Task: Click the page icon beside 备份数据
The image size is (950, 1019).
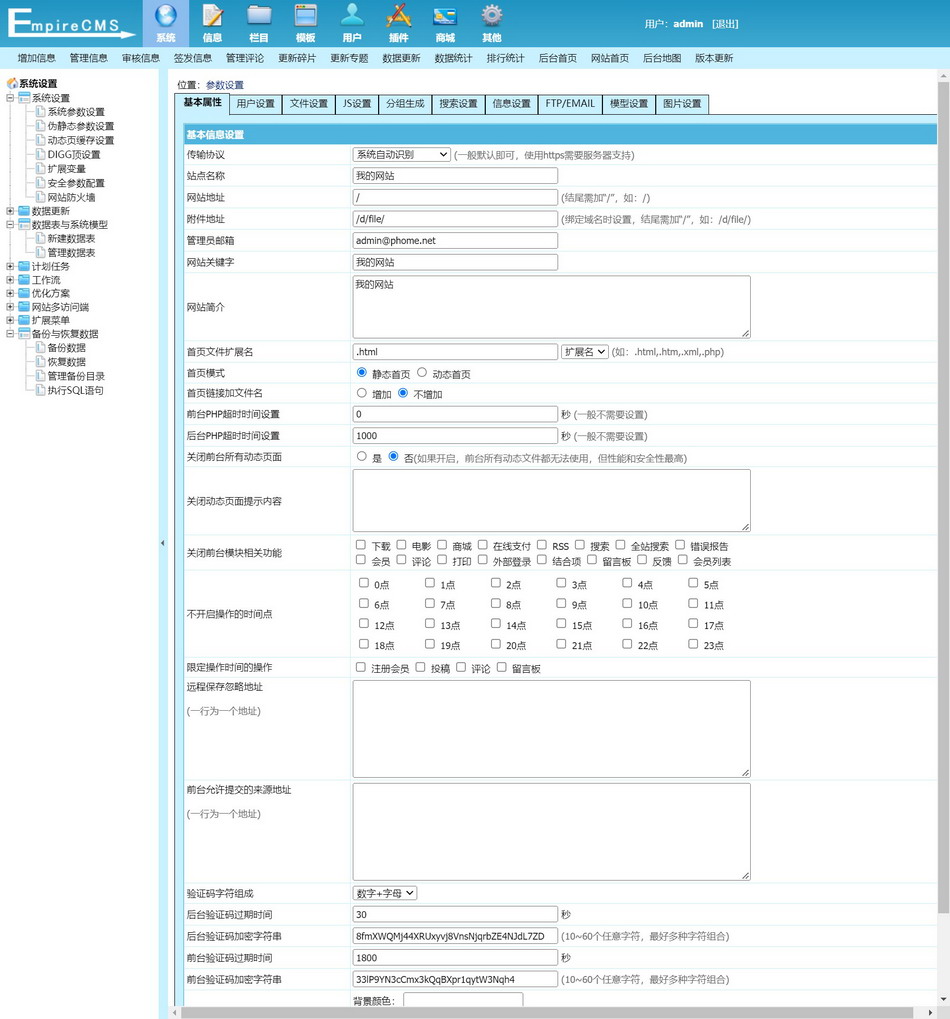Action: 40,348
